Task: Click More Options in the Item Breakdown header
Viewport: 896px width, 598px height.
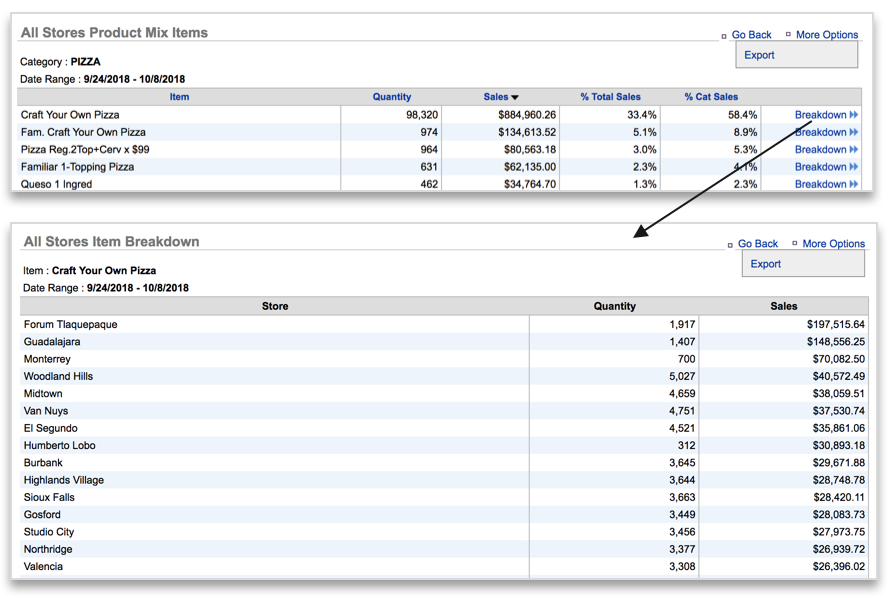Action: point(833,243)
